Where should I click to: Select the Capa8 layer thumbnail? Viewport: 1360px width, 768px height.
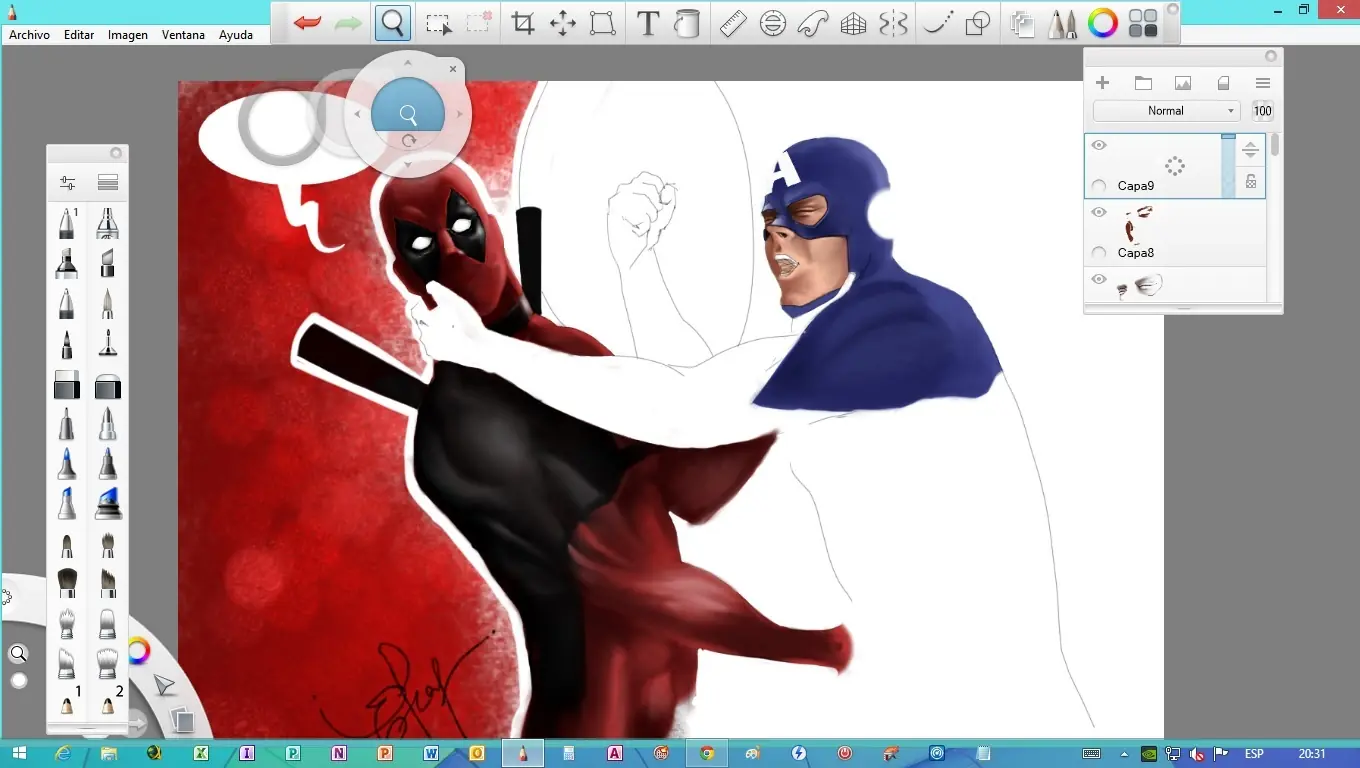(x=1137, y=224)
